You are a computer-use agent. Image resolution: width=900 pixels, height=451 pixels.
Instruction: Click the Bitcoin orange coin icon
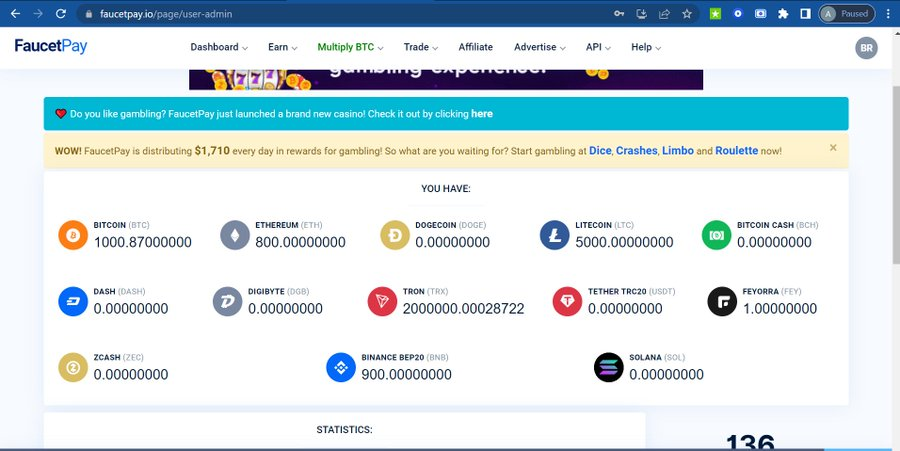tap(73, 235)
